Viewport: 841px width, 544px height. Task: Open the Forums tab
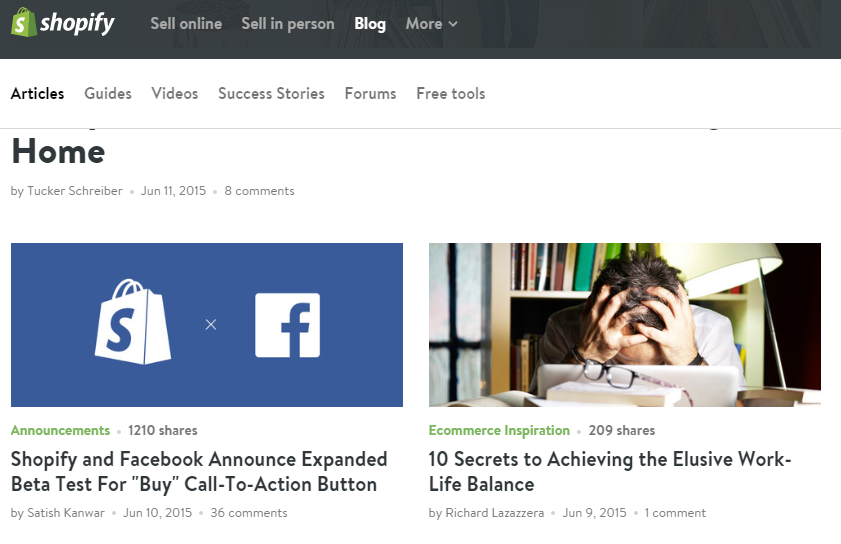371,93
